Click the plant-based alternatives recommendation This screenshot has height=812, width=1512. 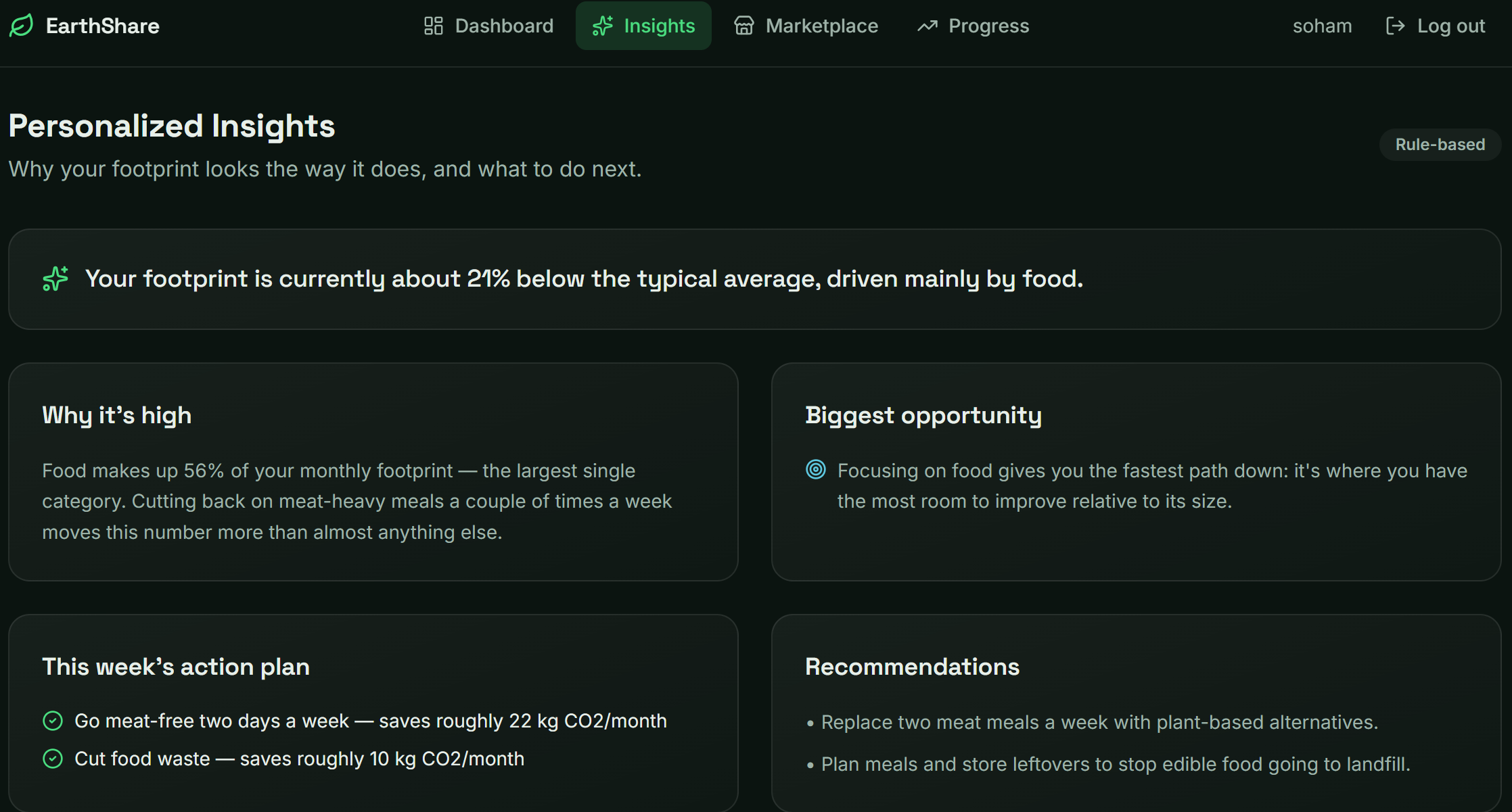(1100, 722)
